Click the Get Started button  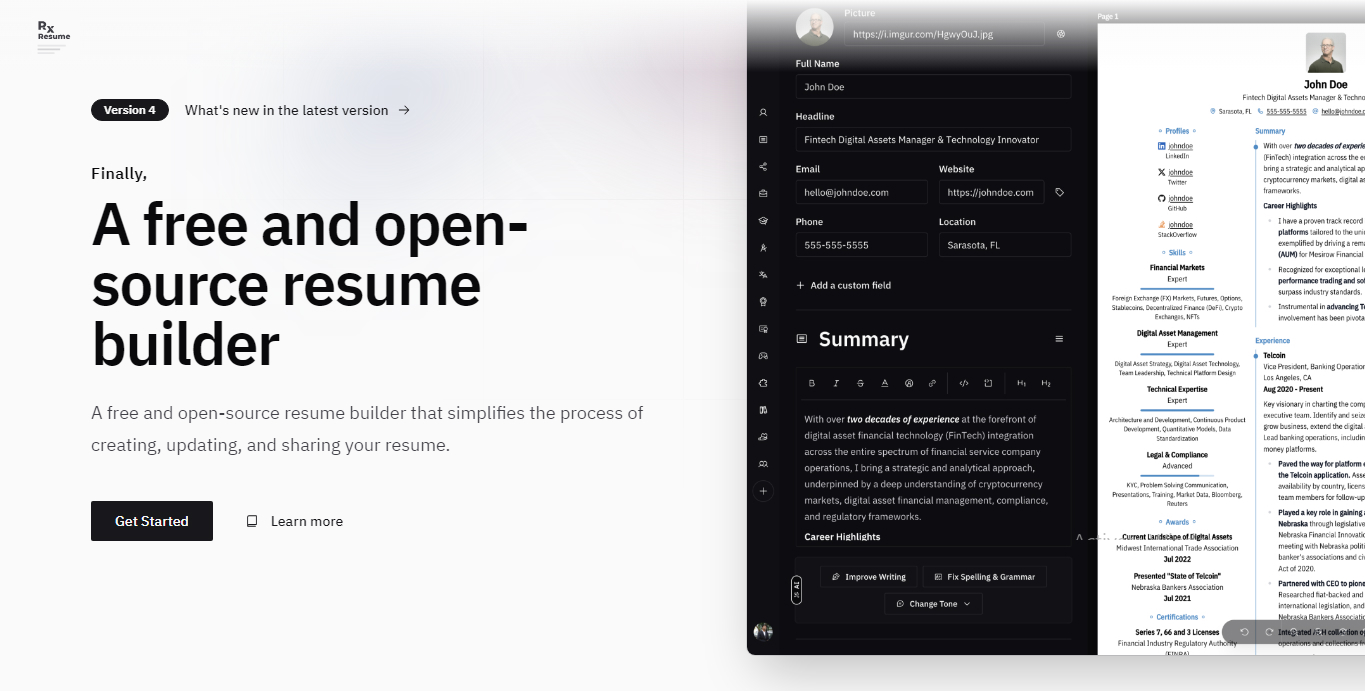(152, 520)
